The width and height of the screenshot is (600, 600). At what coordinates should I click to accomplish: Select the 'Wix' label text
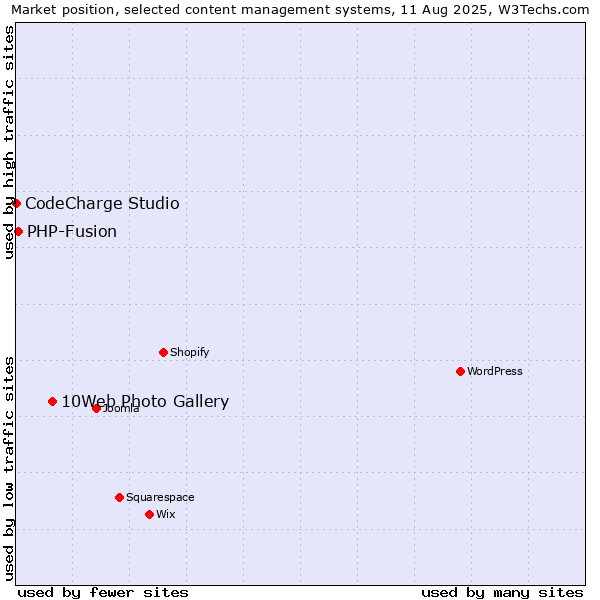click(x=166, y=514)
